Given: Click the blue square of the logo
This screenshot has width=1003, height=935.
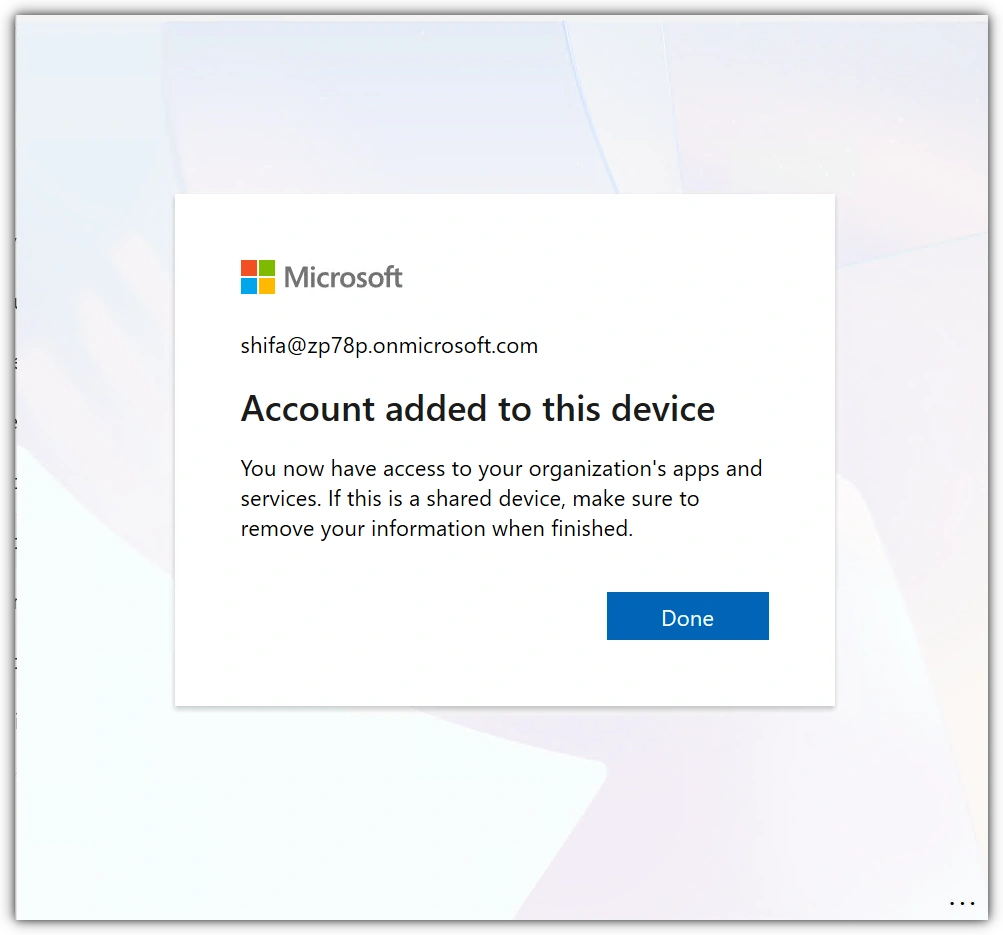Looking at the screenshot, I should [249, 286].
